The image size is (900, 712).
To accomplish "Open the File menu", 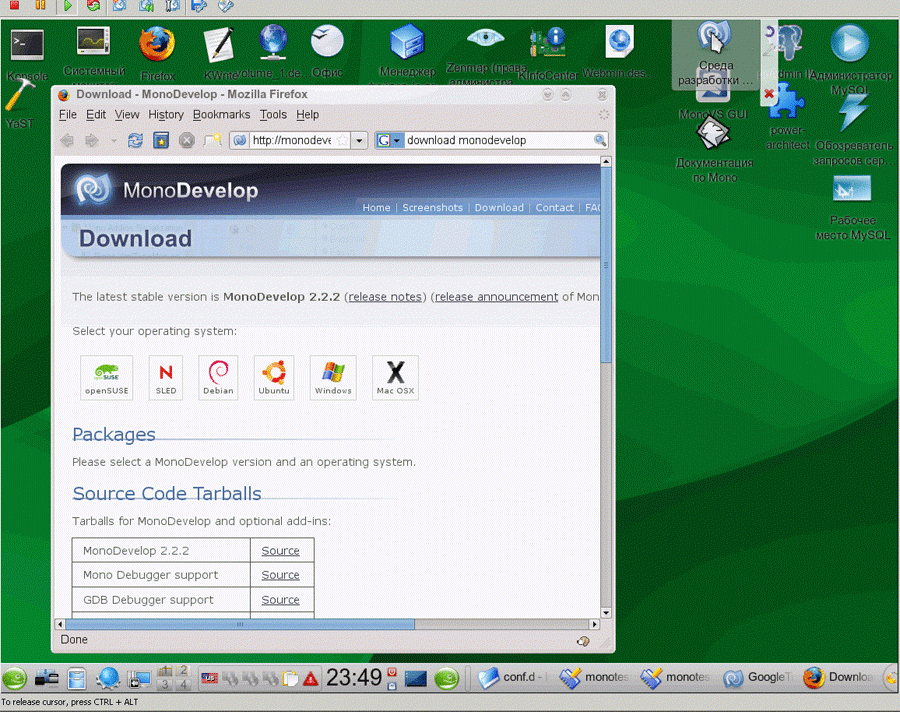I will [68, 114].
